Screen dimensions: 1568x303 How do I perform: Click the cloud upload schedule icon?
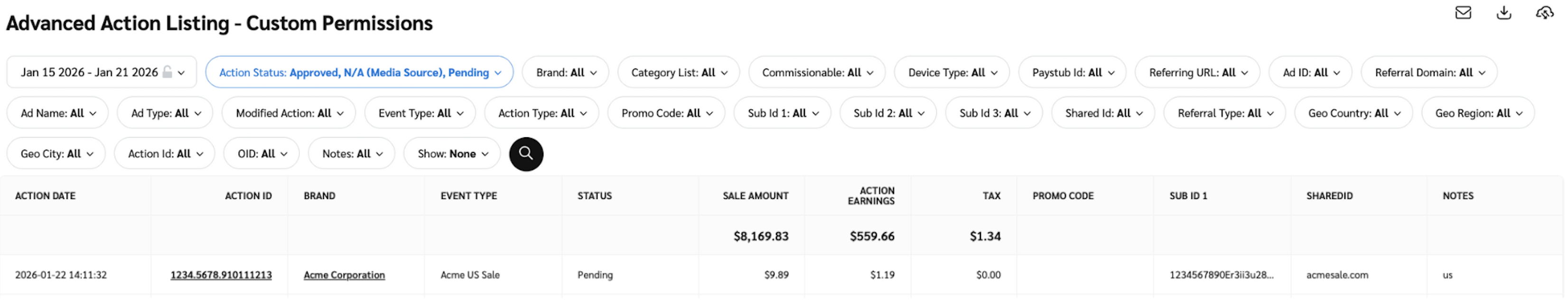pyautogui.click(x=1544, y=13)
